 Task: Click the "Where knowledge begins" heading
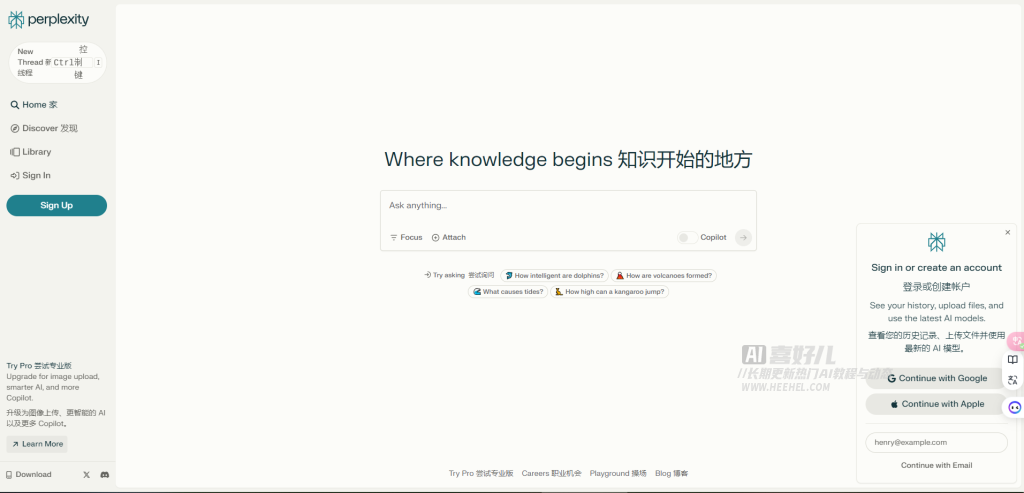[568, 160]
